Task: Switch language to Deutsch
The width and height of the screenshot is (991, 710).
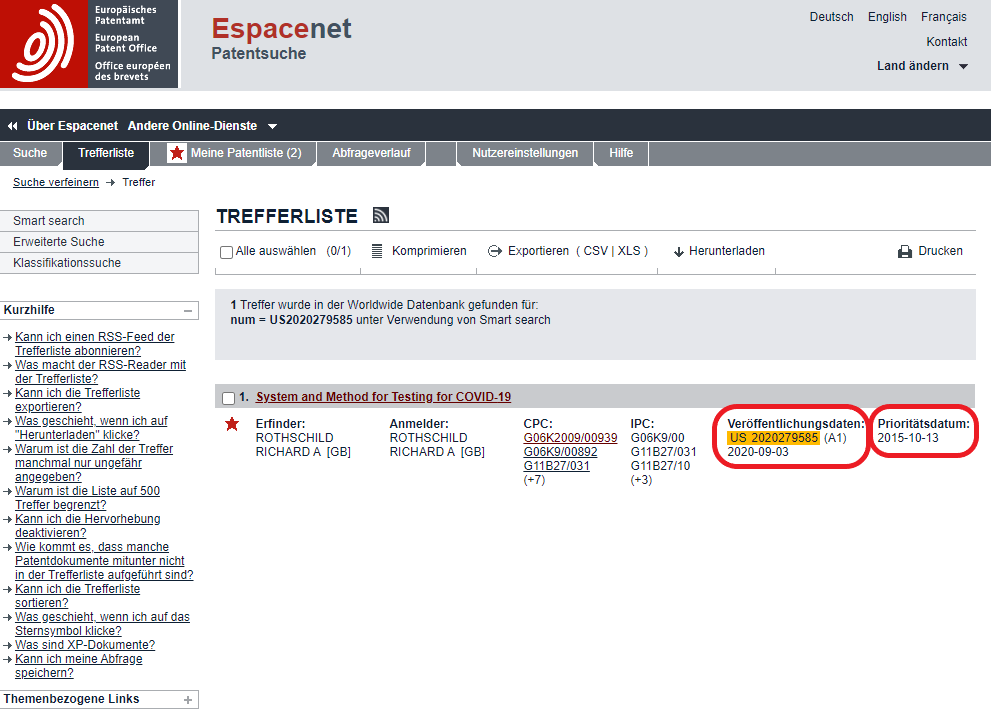Action: click(x=831, y=17)
